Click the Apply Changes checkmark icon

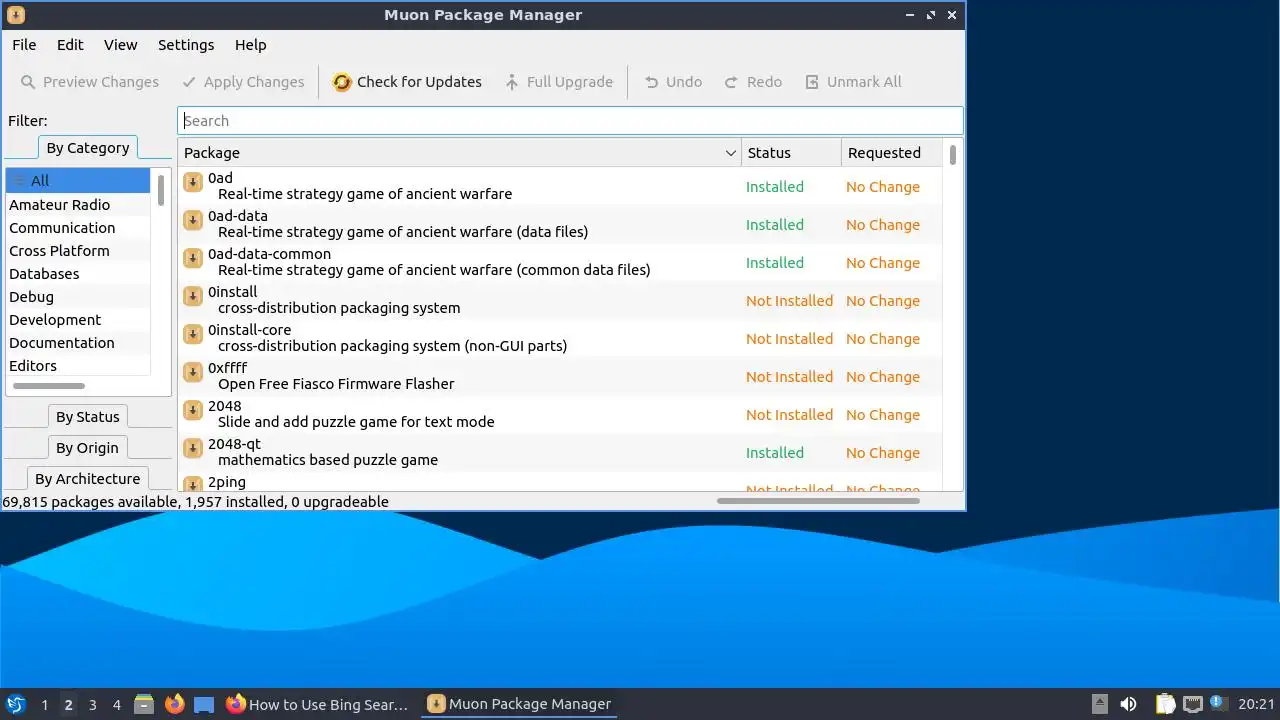(x=189, y=82)
